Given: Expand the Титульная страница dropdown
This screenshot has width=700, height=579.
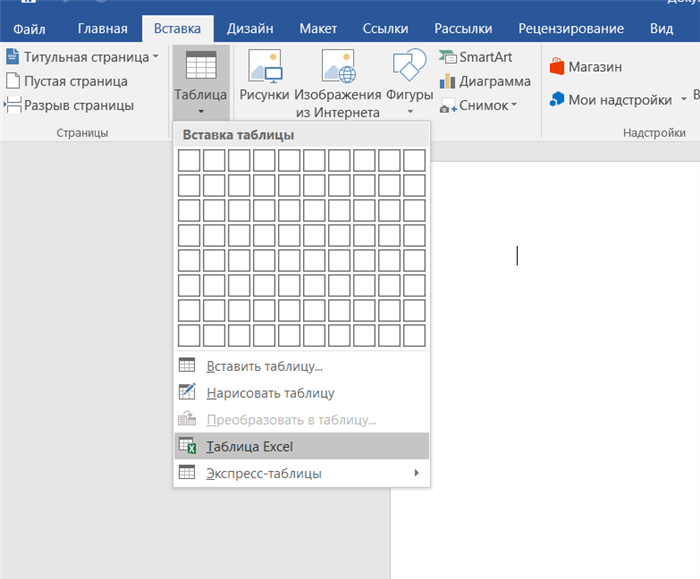Looking at the screenshot, I should pyautogui.click(x=155, y=57).
